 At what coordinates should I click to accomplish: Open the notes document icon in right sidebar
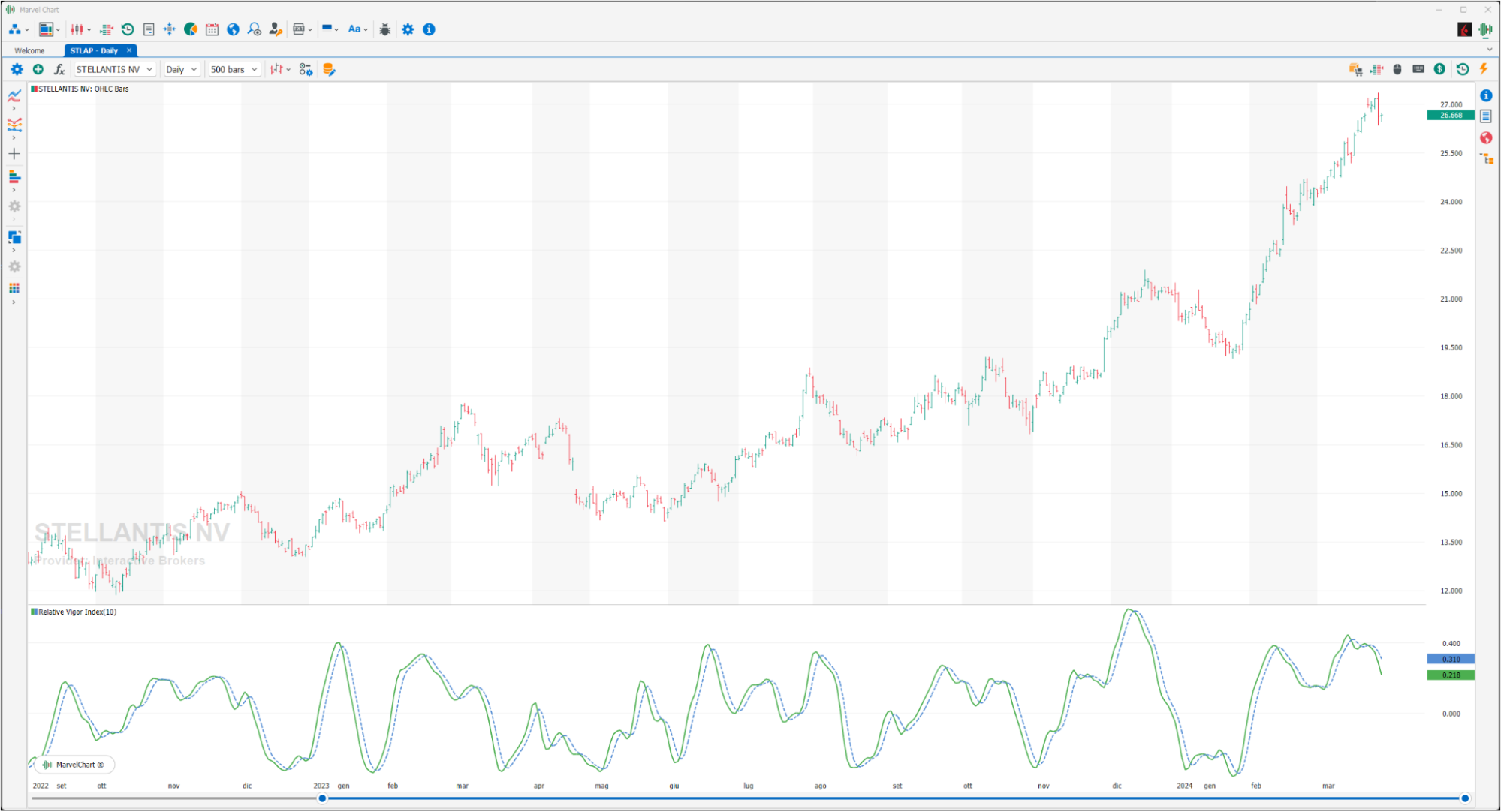1486,116
